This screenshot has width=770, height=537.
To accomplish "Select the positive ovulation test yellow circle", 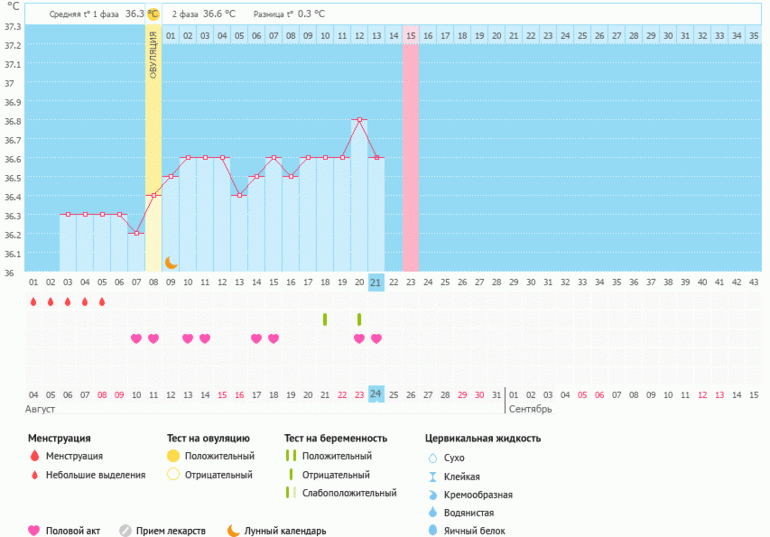I will coord(173,456).
